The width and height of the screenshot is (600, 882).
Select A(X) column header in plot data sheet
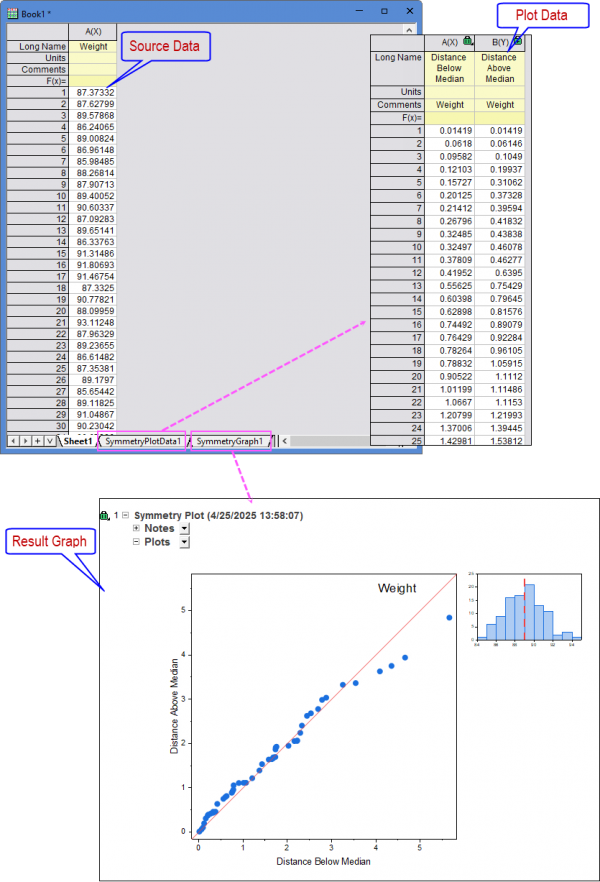(x=449, y=42)
